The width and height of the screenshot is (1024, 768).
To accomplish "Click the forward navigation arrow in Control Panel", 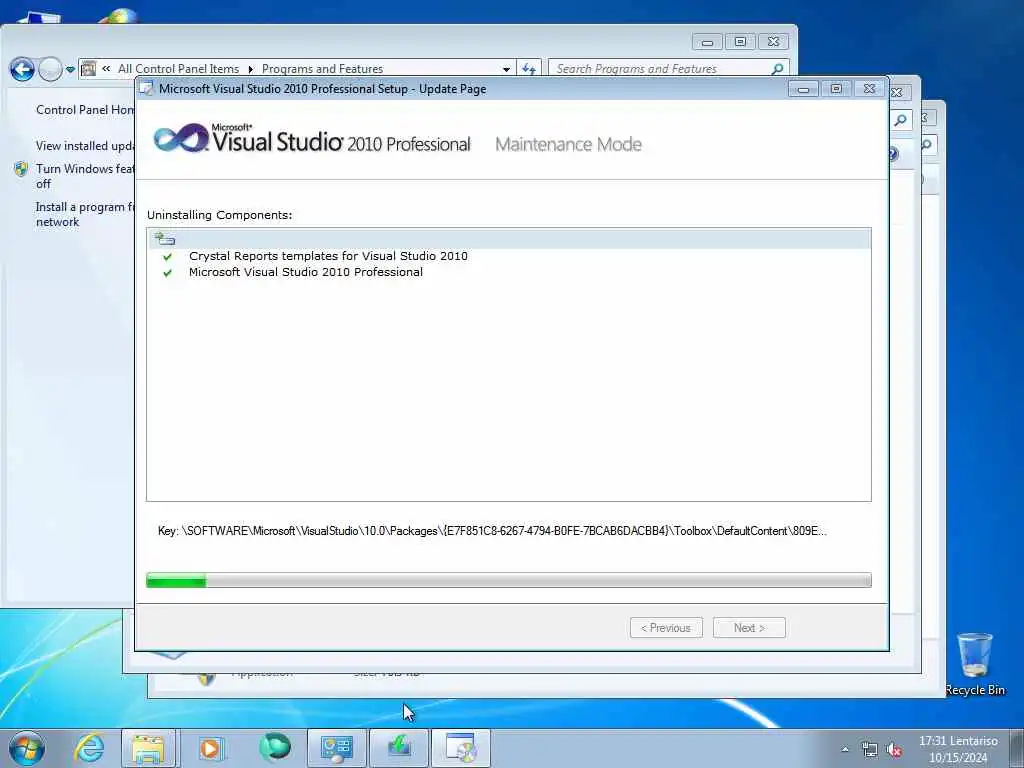I will point(50,69).
